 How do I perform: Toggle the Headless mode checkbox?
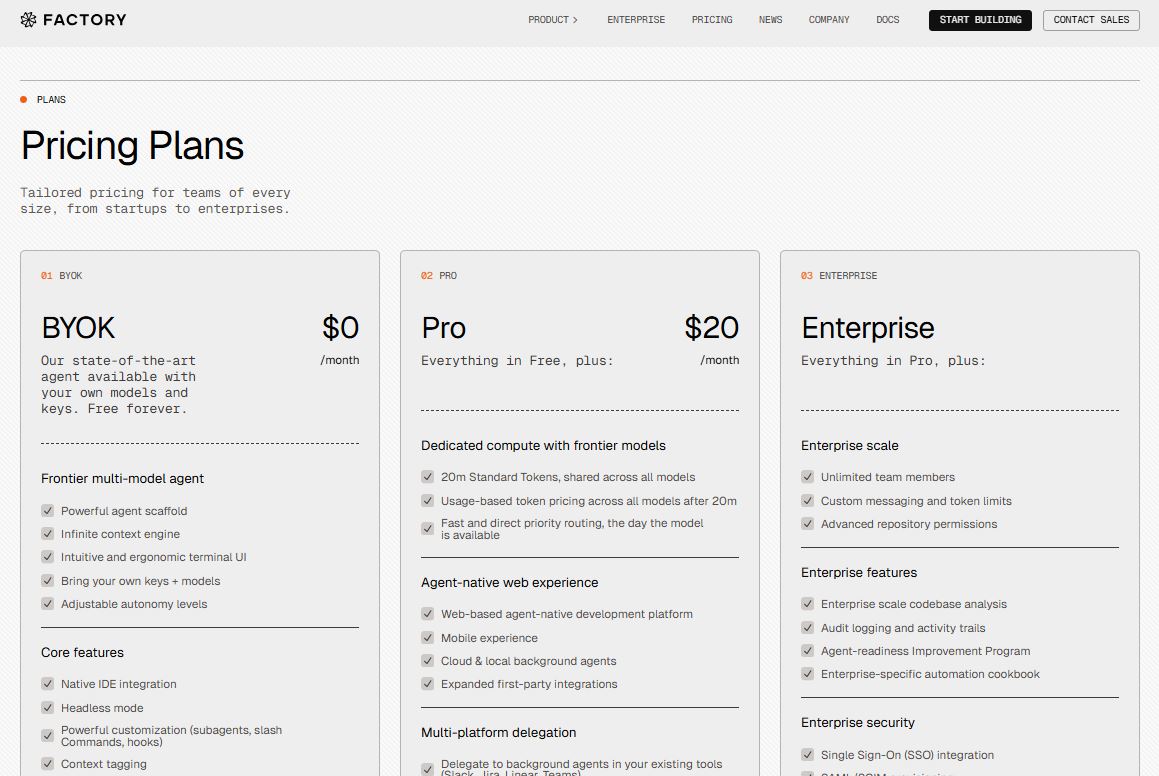[x=47, y=708]
